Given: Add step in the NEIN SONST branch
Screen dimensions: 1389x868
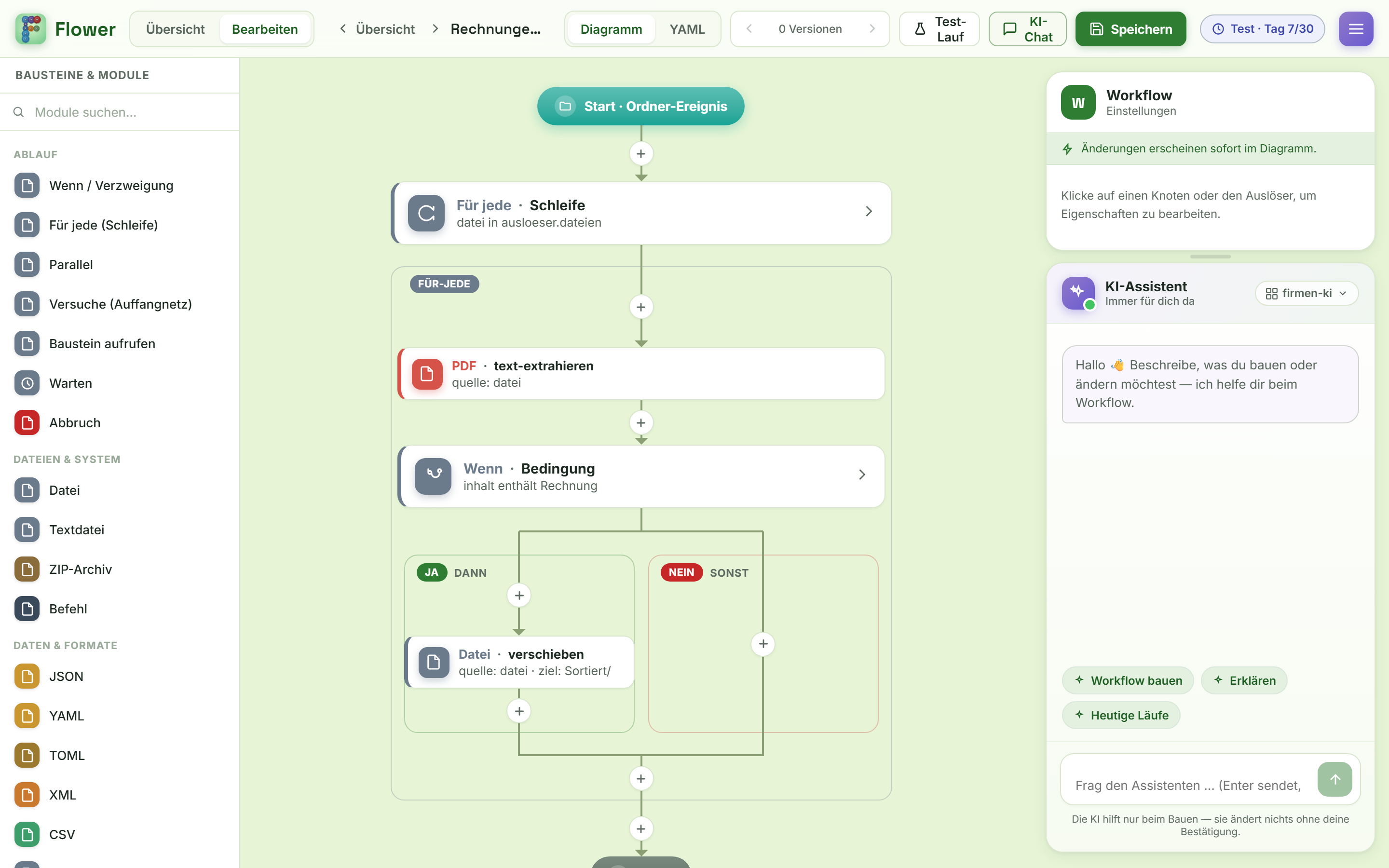Looking at the screenshot, I should [763, 644].
